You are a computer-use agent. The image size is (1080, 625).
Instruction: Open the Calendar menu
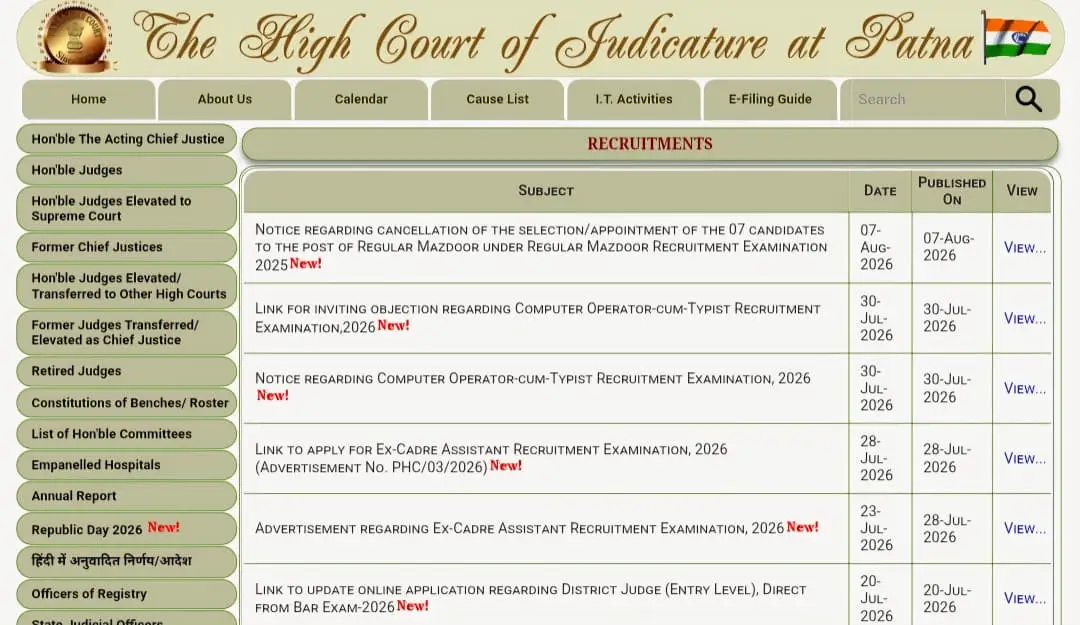(x=361, y=99)
